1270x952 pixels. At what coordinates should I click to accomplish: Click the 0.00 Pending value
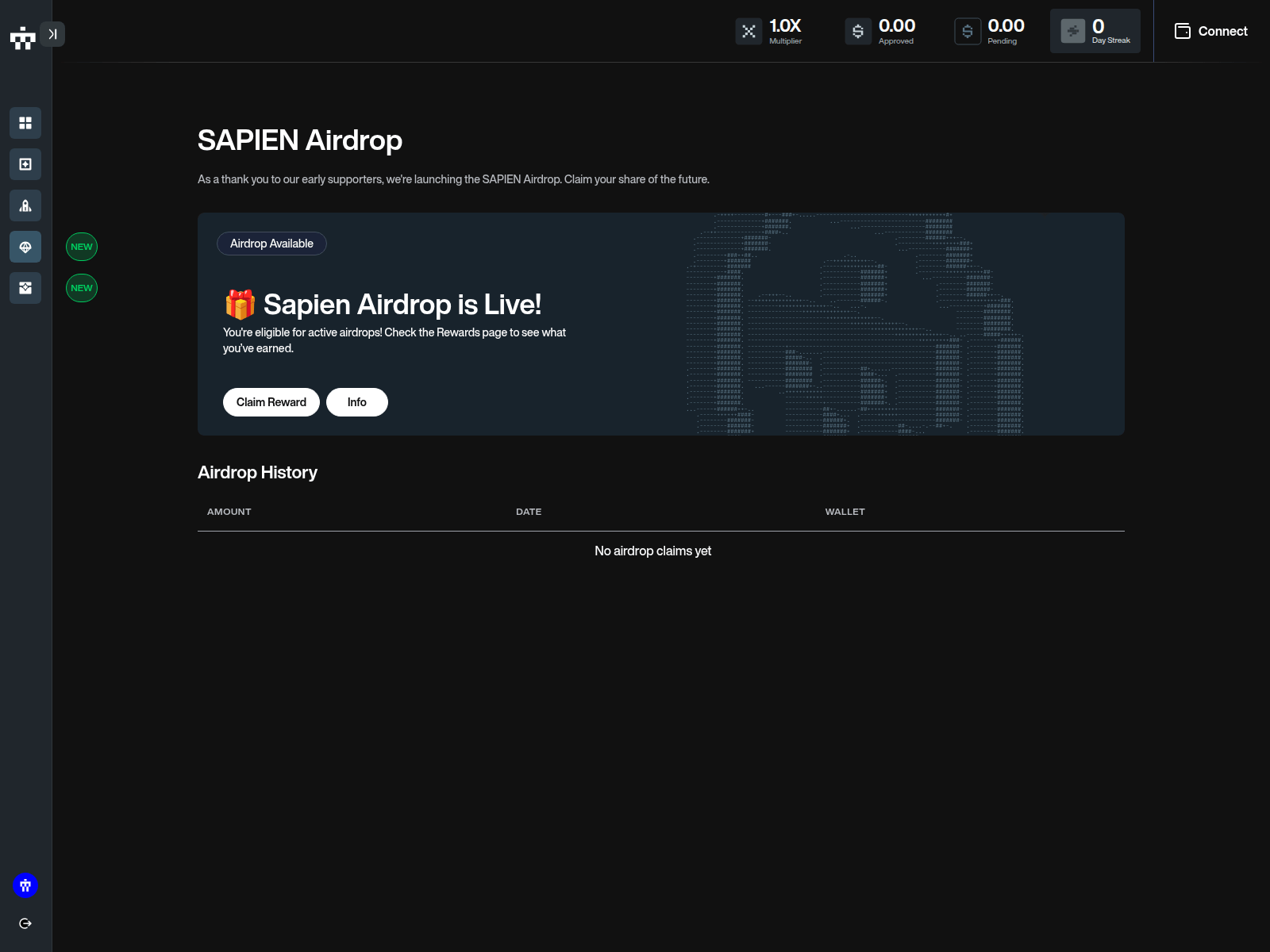[x=1006, y=25]
